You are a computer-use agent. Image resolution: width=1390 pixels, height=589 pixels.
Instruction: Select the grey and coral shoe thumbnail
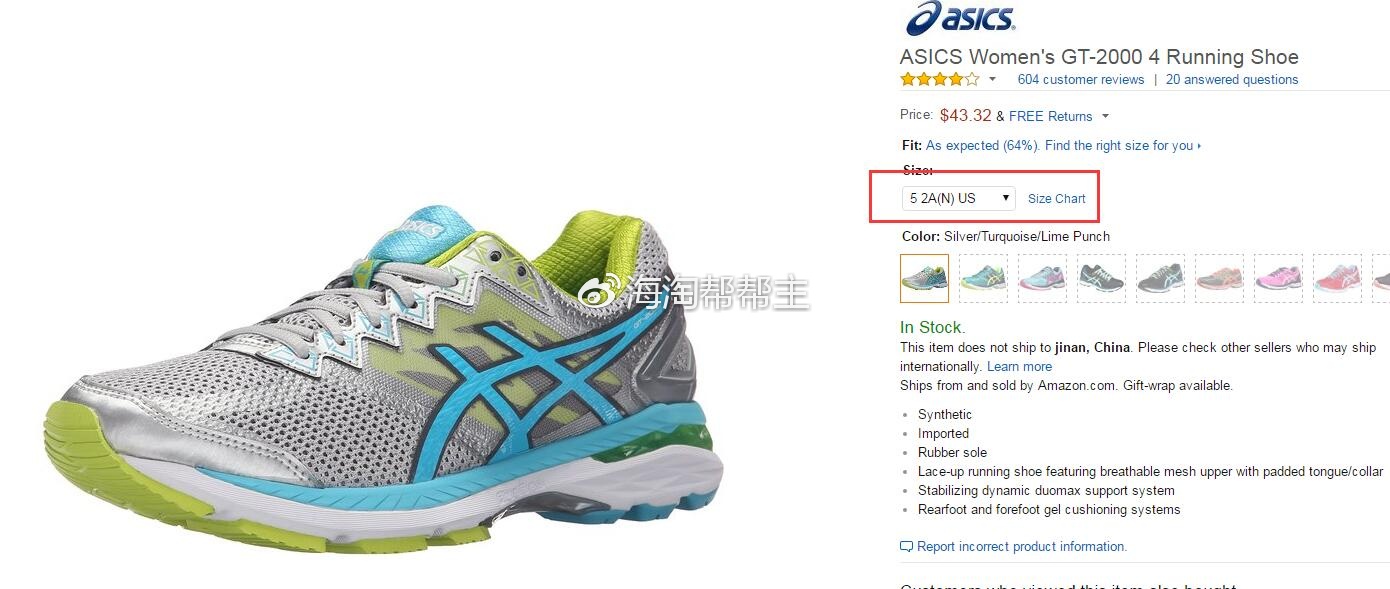(1219, 278)
